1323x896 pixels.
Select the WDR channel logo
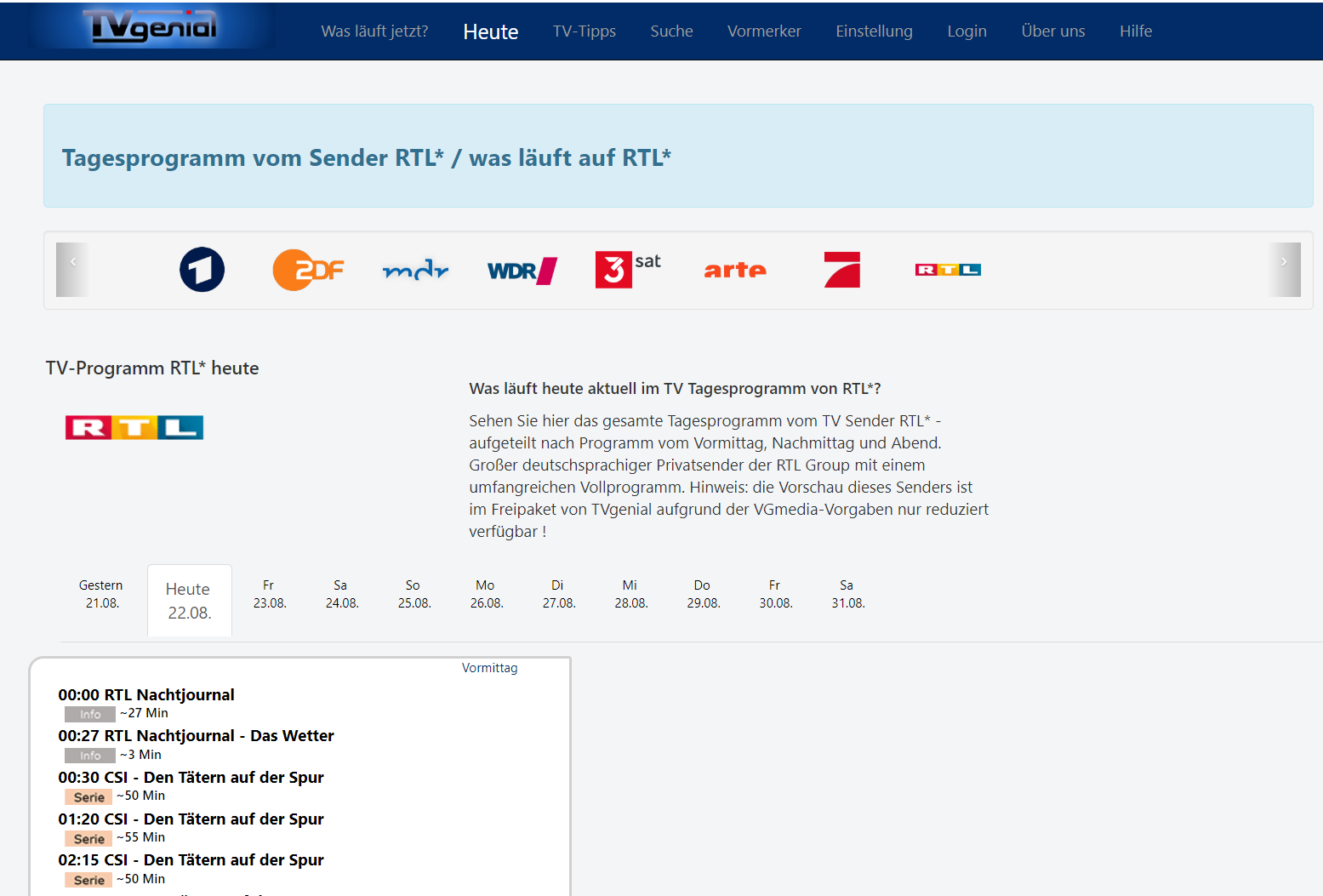tap(522, 271)
